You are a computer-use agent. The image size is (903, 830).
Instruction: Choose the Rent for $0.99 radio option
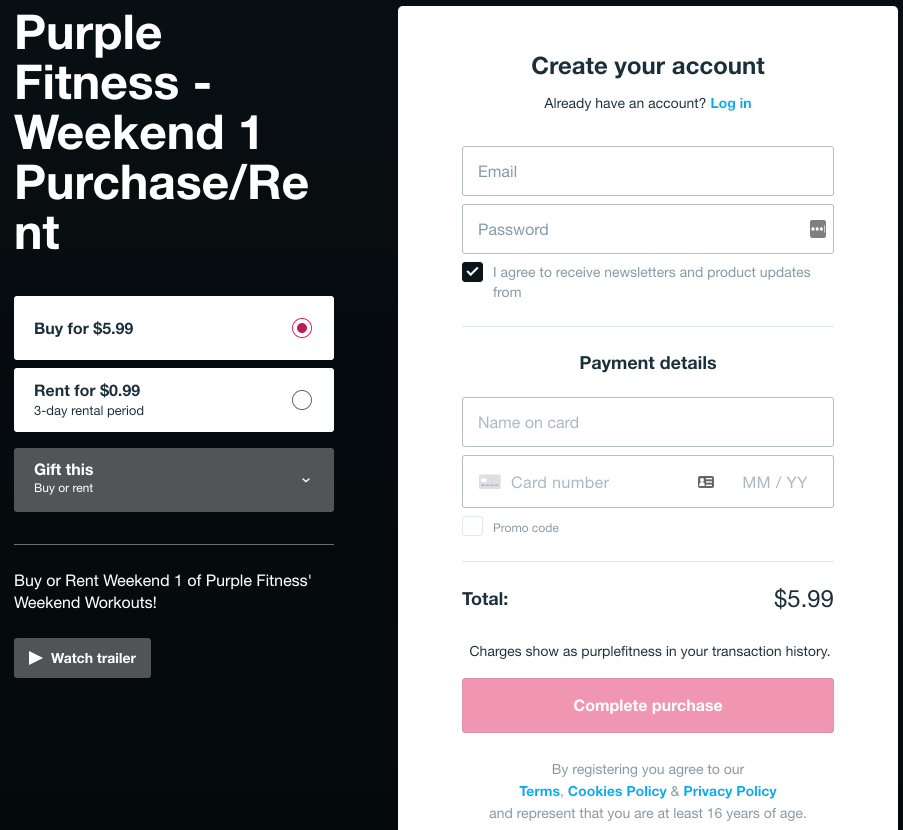[x=302, y=400]
